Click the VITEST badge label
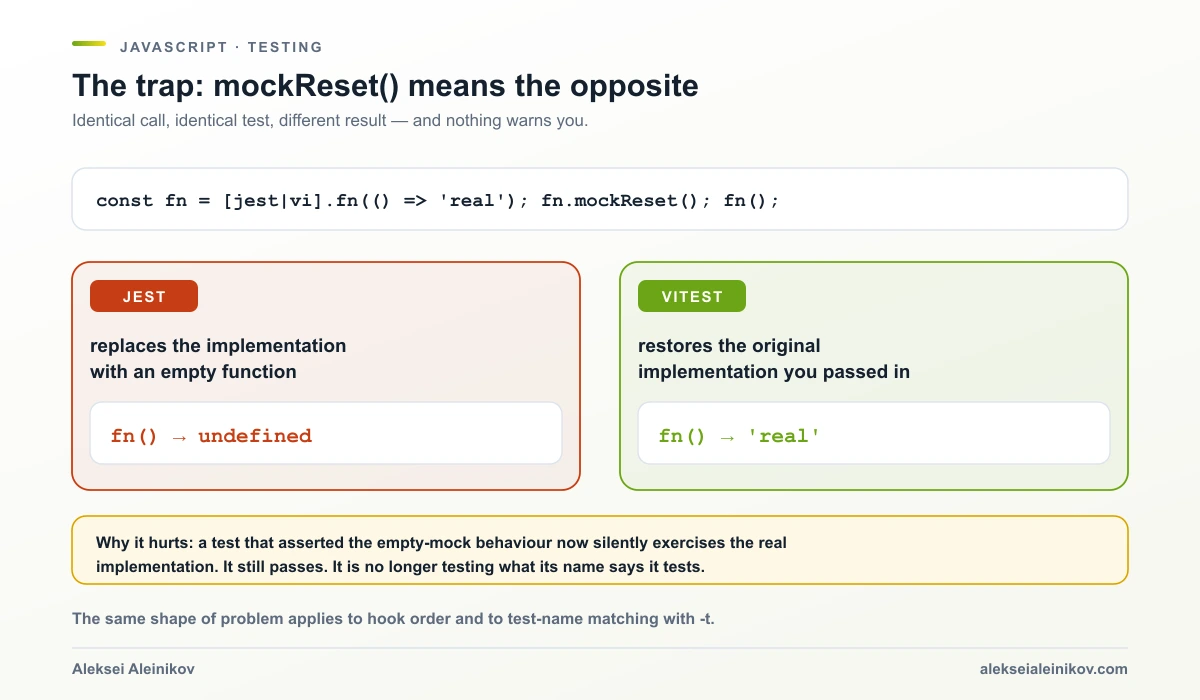 click(x=692, y=296)
